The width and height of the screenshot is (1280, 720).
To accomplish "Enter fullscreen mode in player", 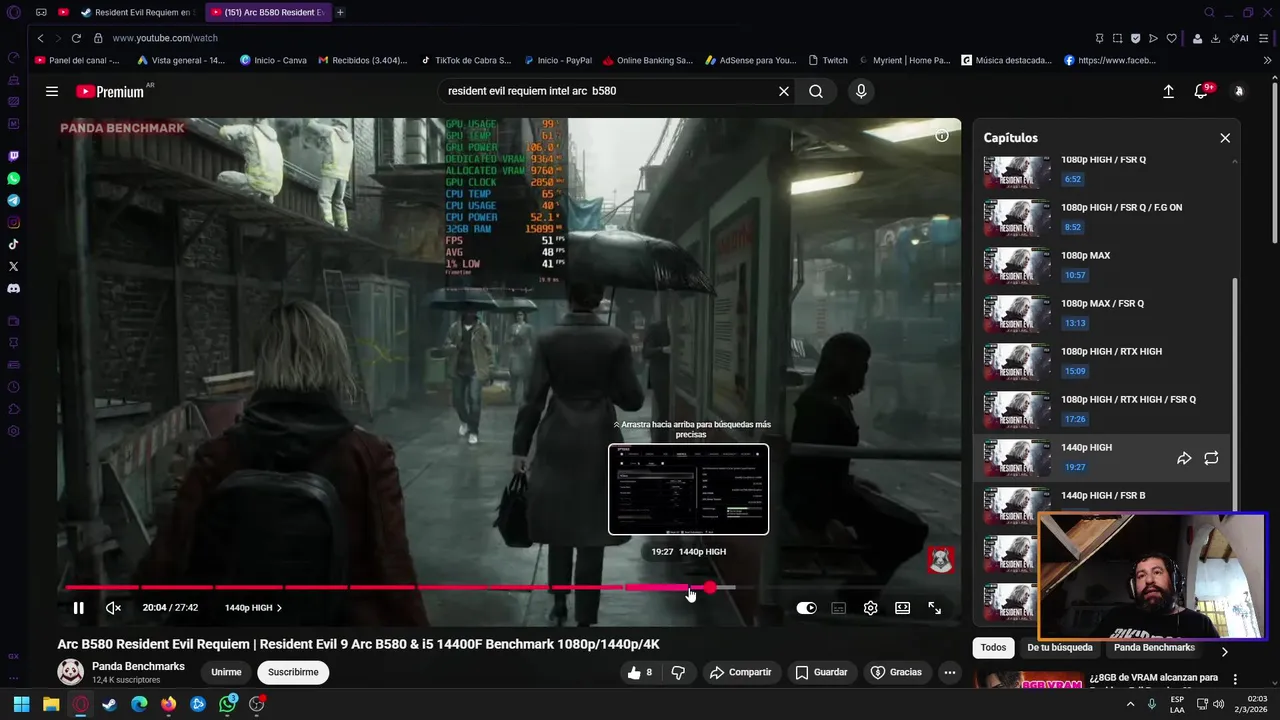I will coord(934,608).
